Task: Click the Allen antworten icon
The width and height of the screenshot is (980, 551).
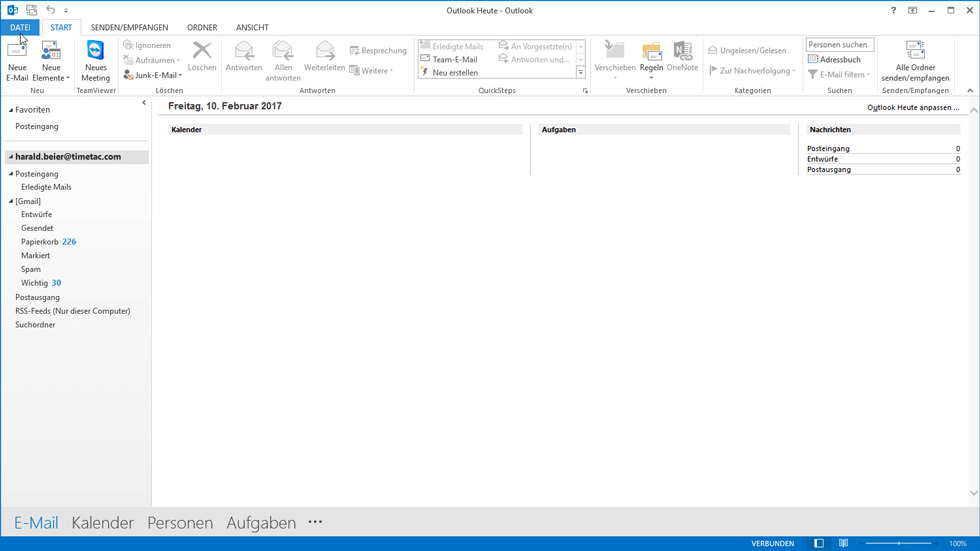Action: point(282,51)
